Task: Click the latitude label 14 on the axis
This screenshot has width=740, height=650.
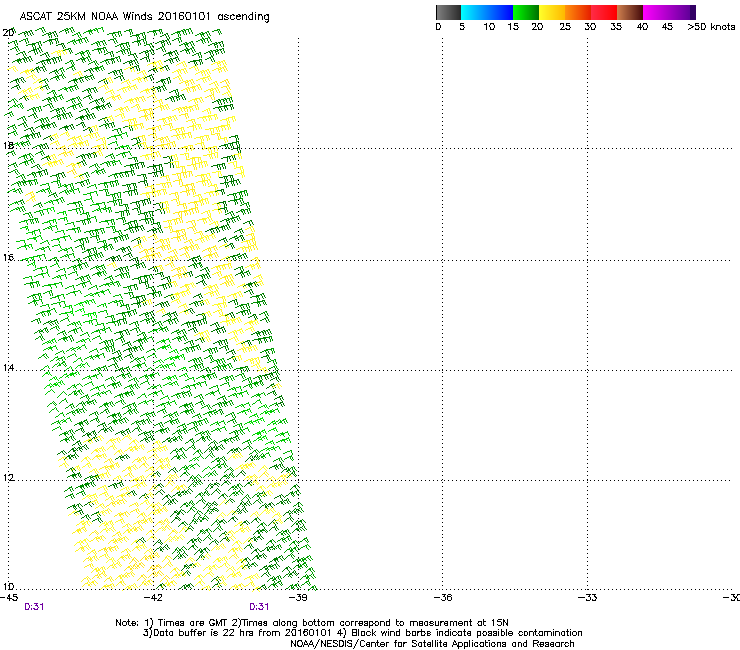Action: 8,367
